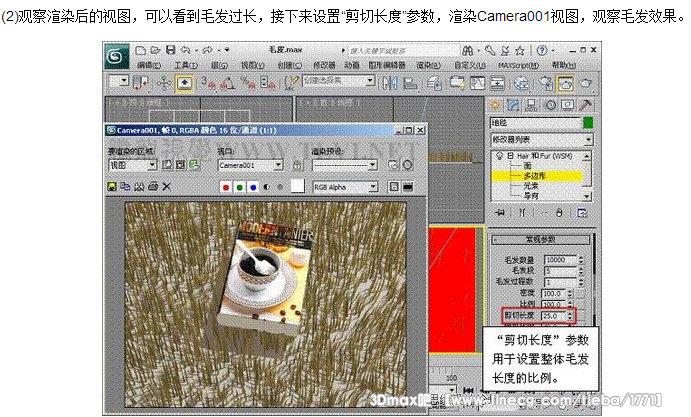Viewport: 691px width, 417px height.
Task: Click Remove Modifier trash icon
Action: click(559, 213)
